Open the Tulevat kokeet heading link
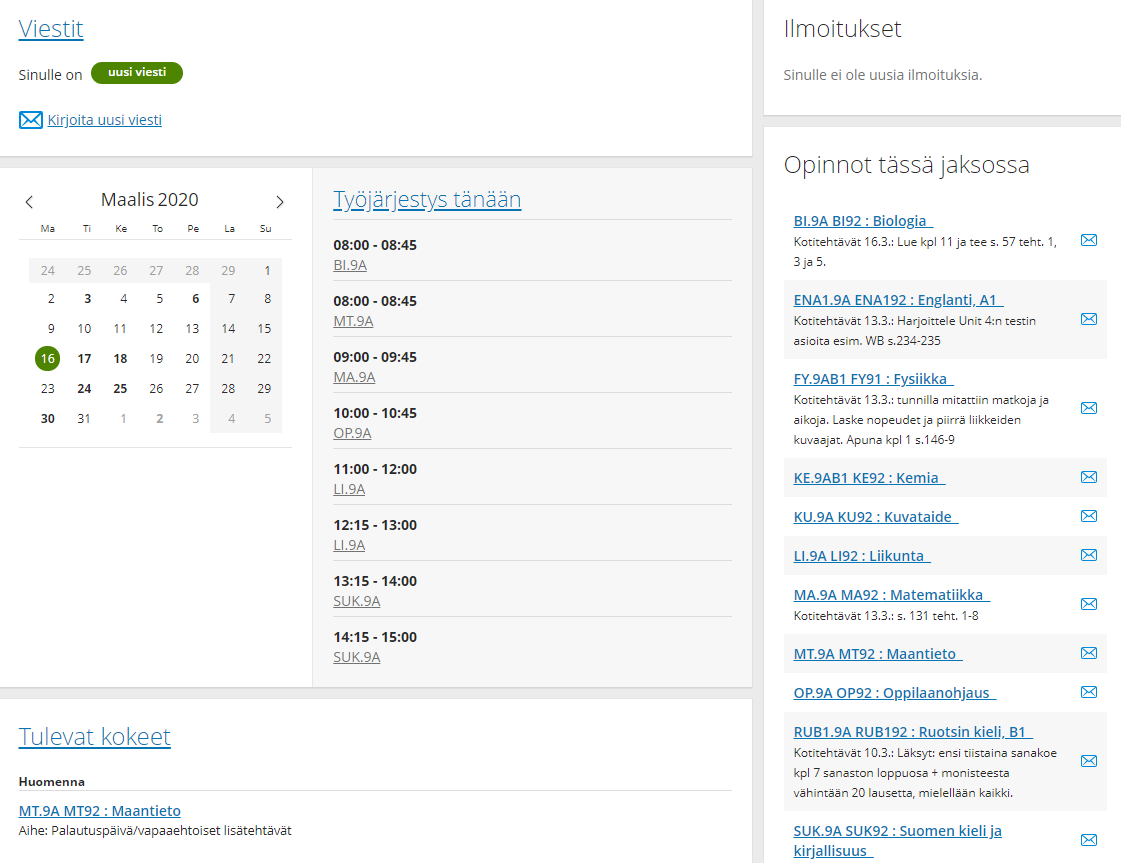The image size is (1121, 863). point(95,737)
